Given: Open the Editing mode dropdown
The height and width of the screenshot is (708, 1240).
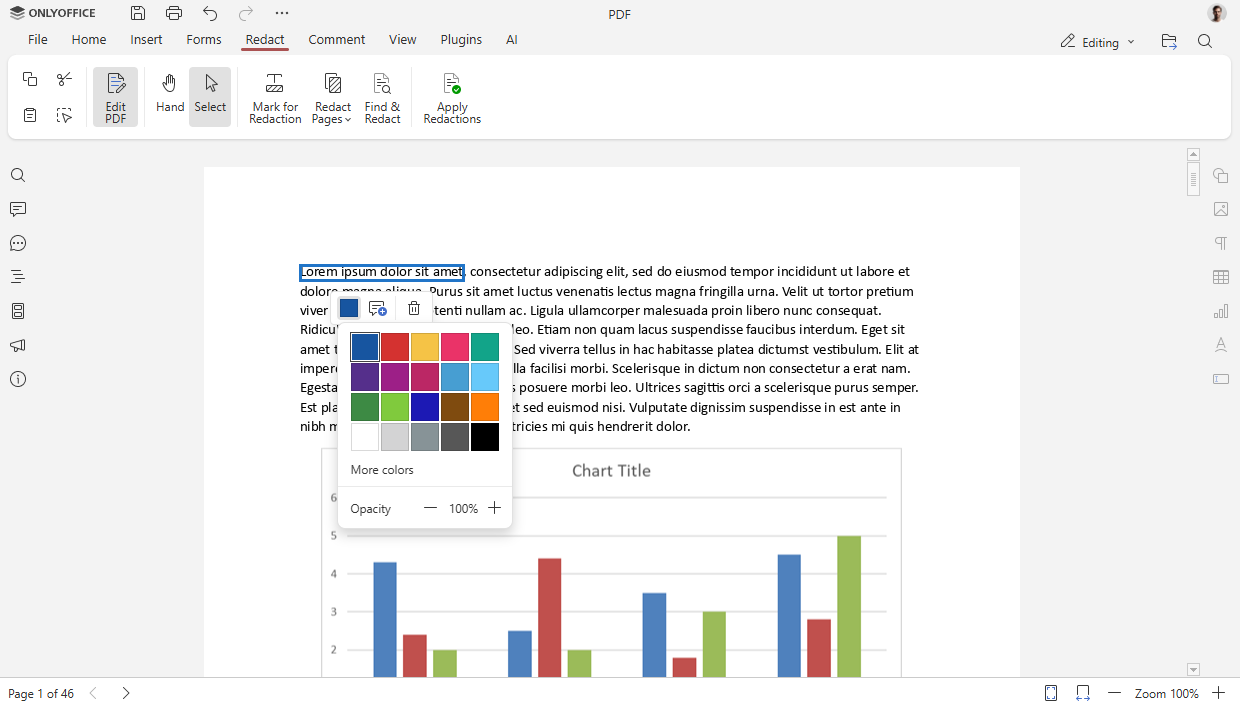Looking at the screenshot, I should point(1097,42).
